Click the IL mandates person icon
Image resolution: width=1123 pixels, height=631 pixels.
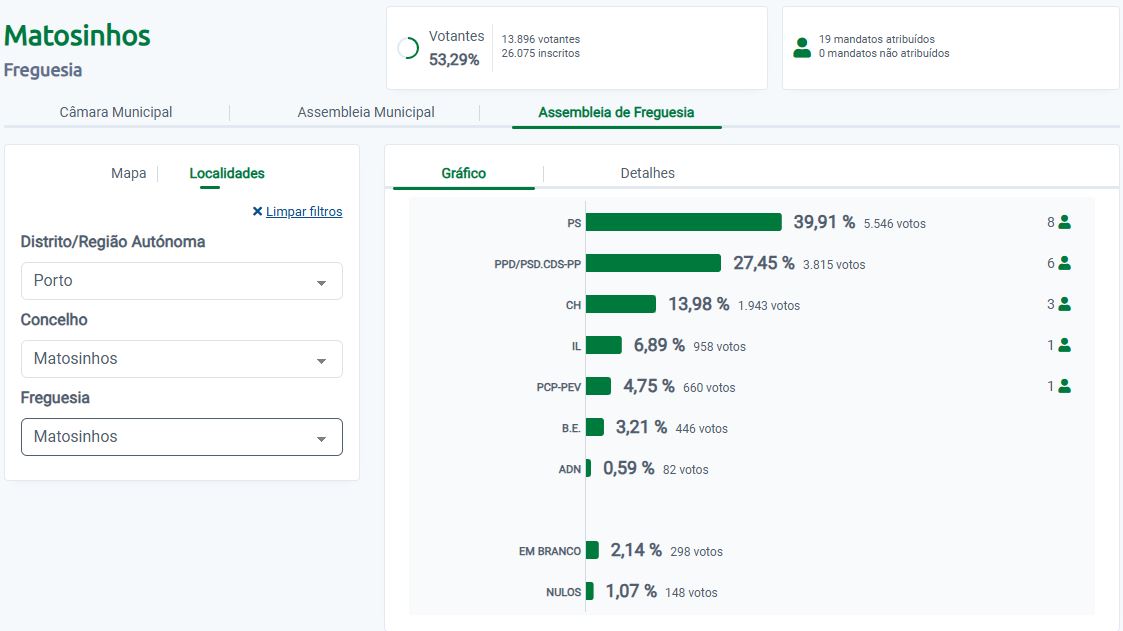tap(1064, 345)
